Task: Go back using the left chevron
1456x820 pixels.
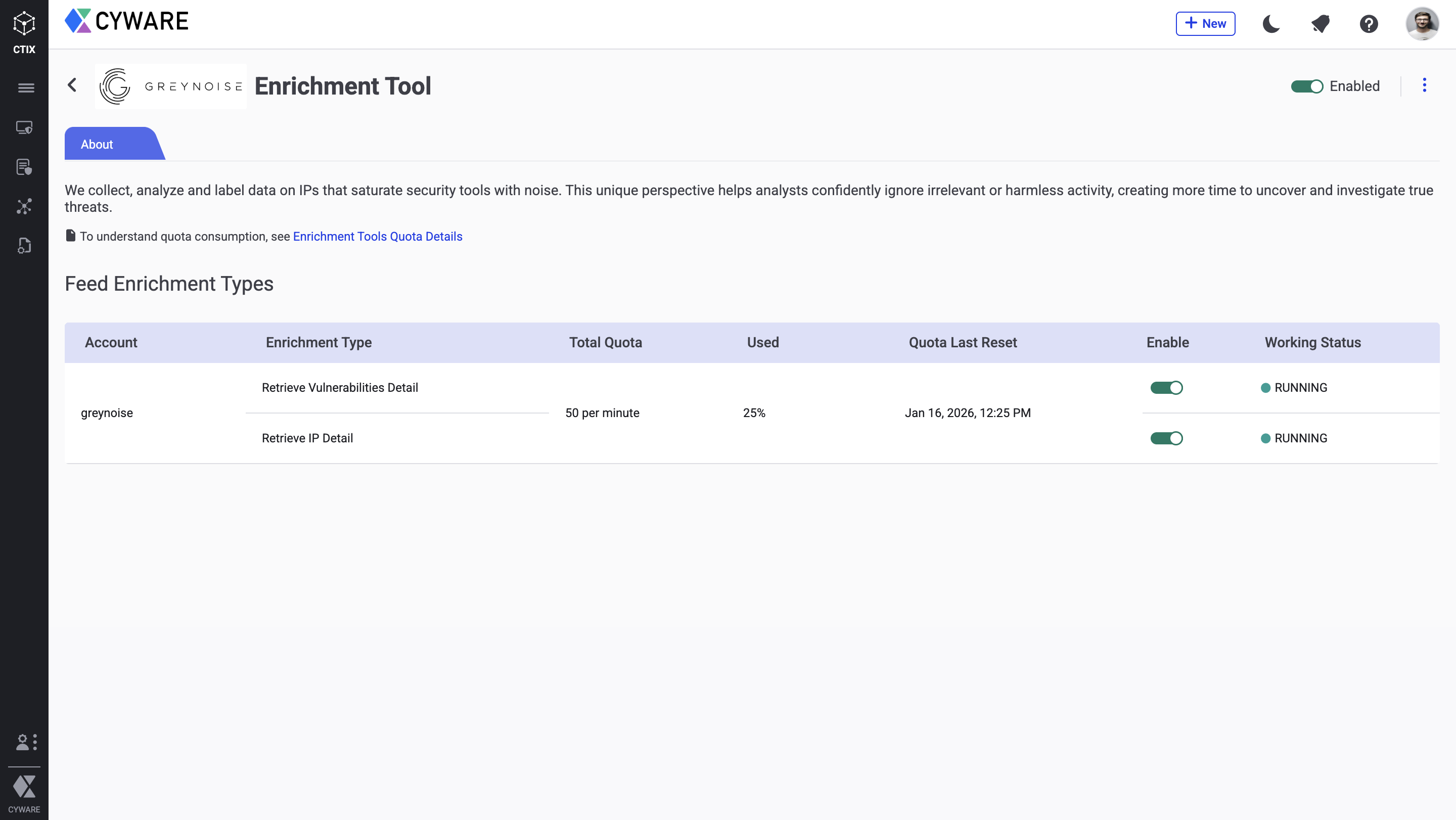Action: click(x=72, y=85)
